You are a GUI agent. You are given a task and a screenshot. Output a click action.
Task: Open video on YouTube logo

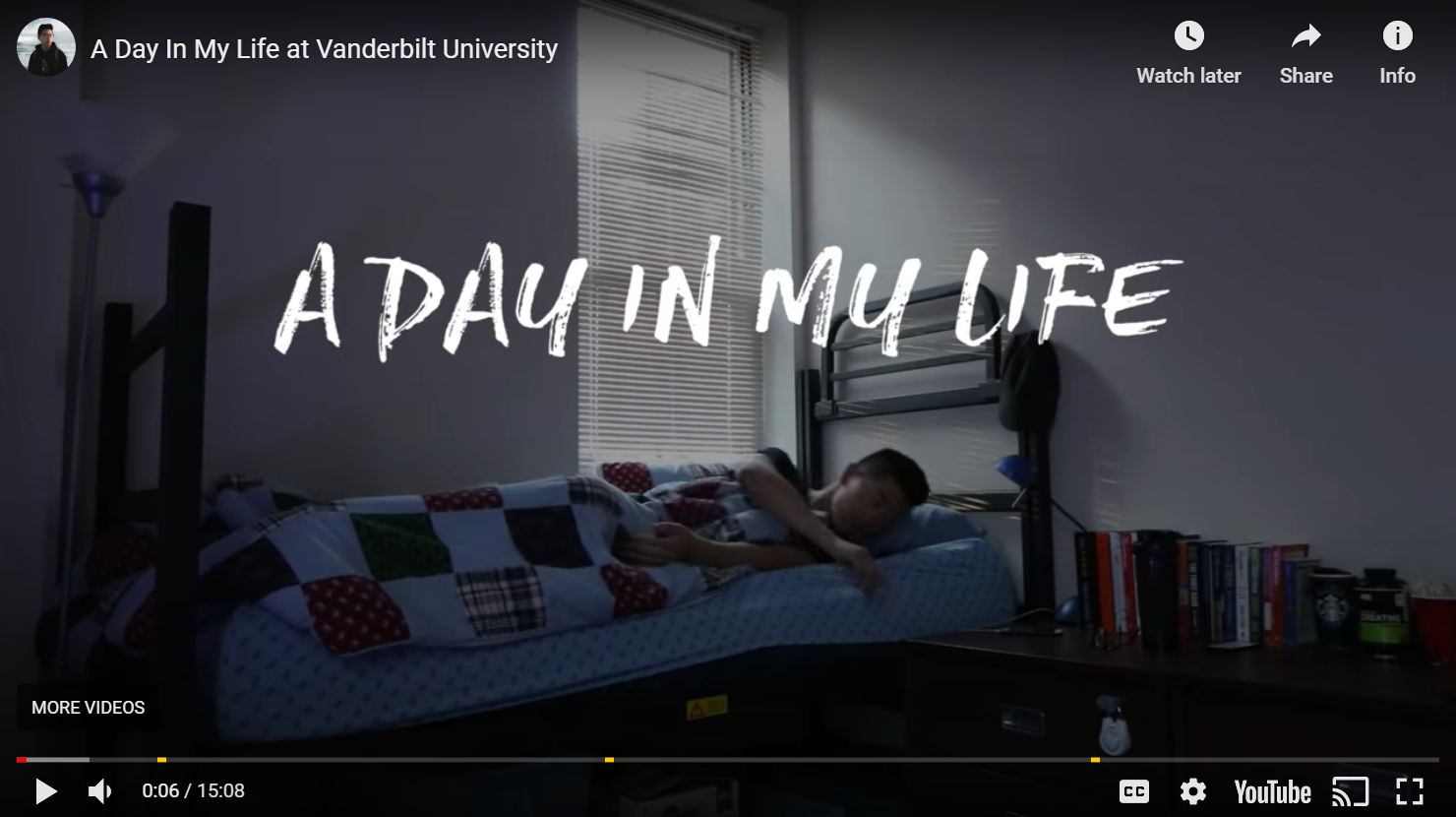click(1272, 791)
